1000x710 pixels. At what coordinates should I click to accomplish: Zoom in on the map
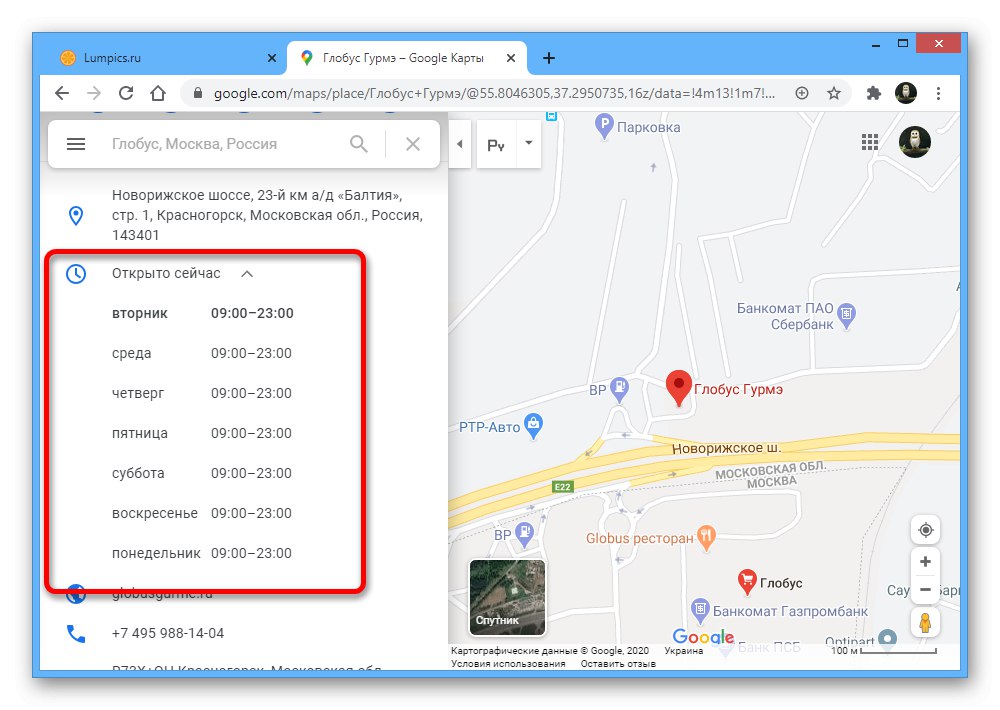point(925,561)
